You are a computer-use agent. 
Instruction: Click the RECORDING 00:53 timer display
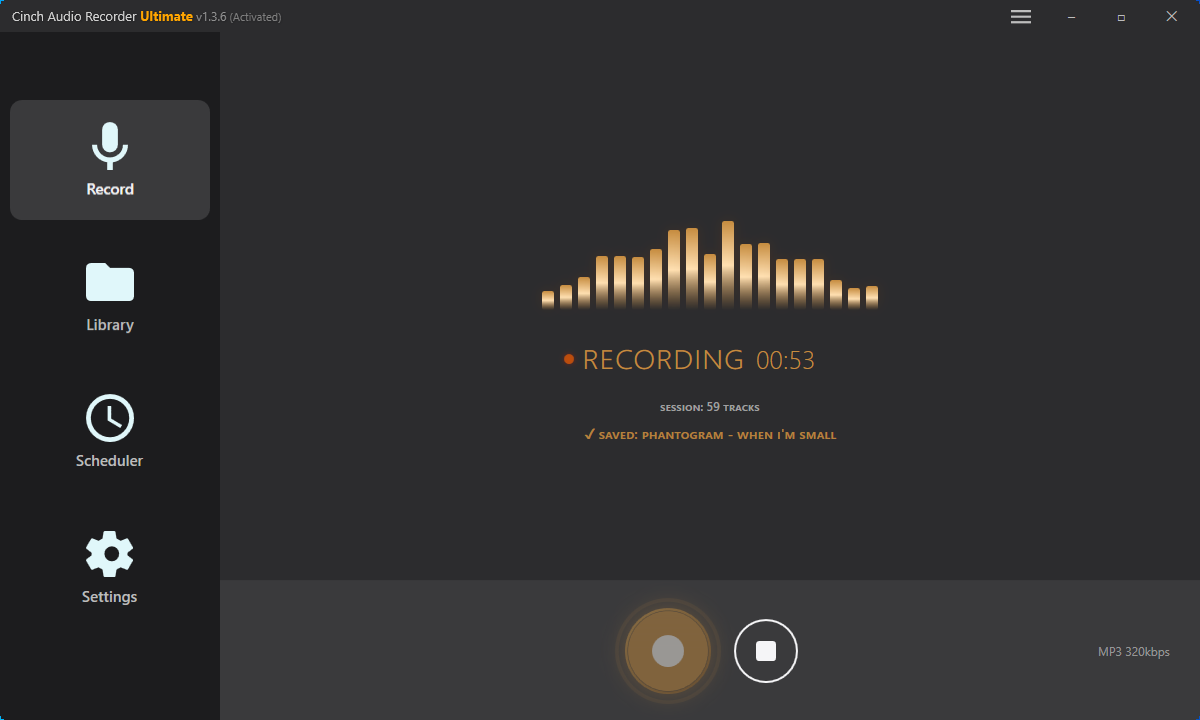pyautogui.click(x=697, y=359)
